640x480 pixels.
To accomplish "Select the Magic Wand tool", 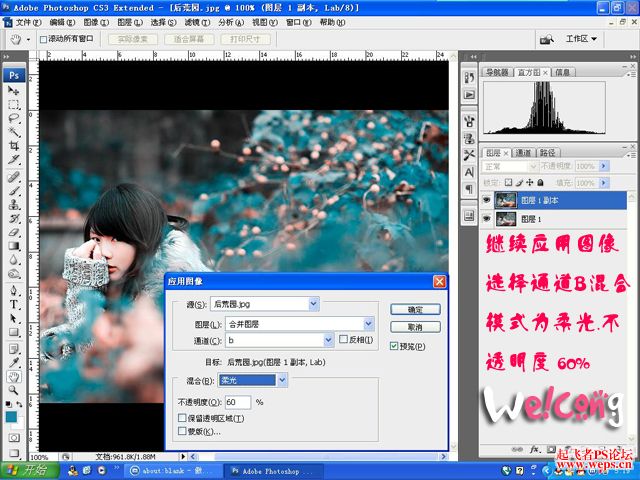I will pos(14,132).
